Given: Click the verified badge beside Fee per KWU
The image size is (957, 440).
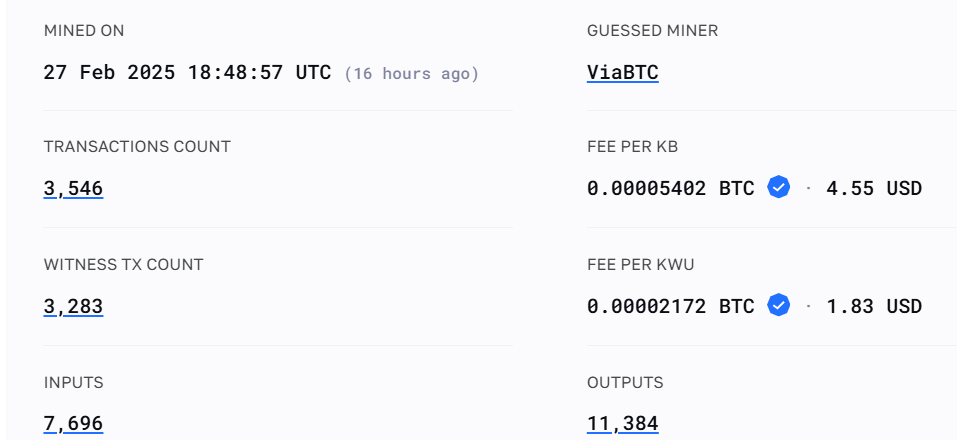Looking at the screenshot, I should (779, 305).
